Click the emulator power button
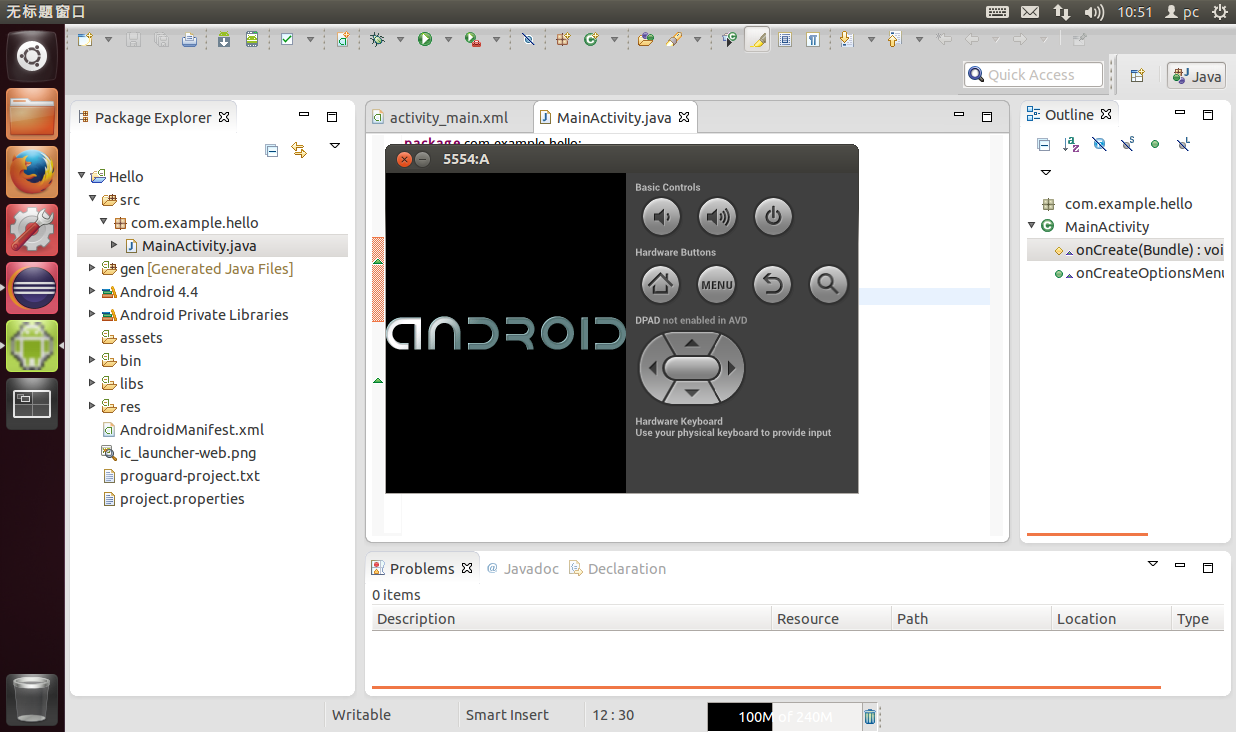Viewport: 1236px width, 732px height. pyautogui.click(x=773, y=216)
